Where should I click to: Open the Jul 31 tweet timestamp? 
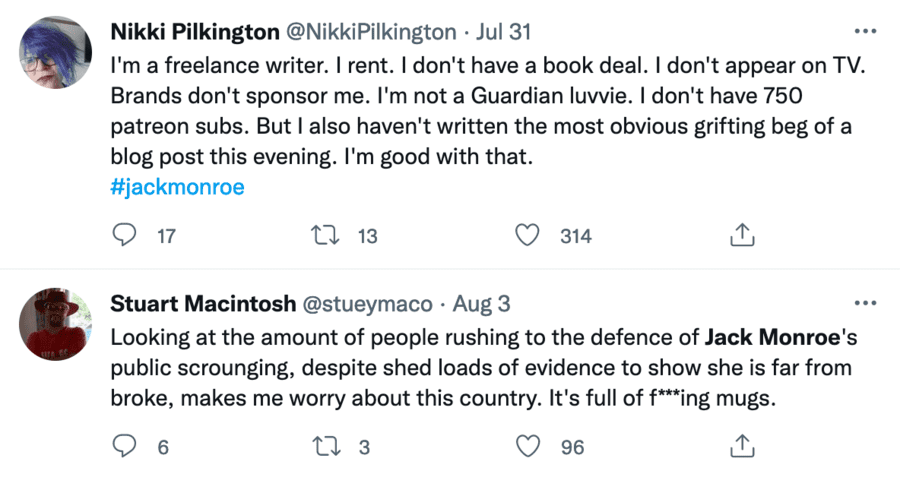(x=505, y=31)
